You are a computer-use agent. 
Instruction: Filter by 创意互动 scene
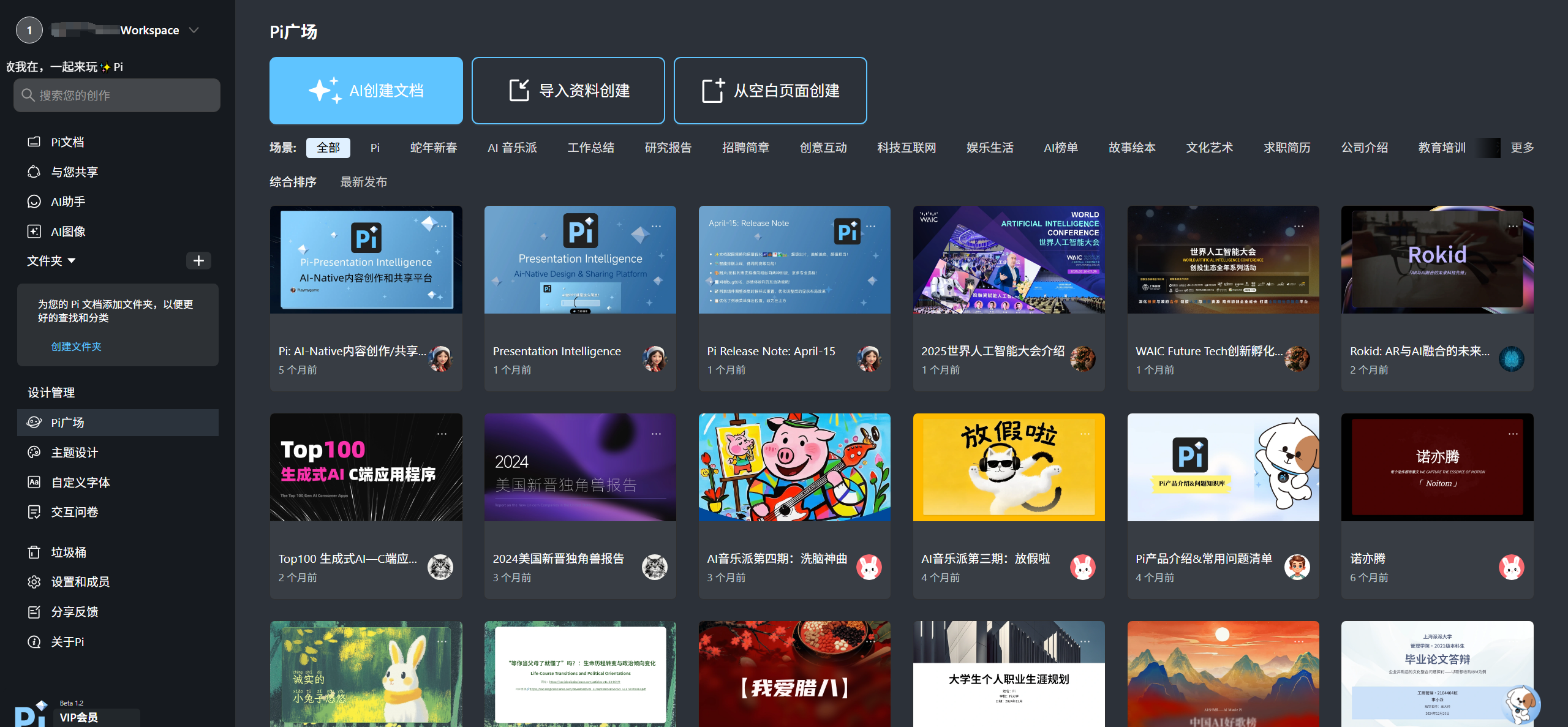tap(823, 148)
